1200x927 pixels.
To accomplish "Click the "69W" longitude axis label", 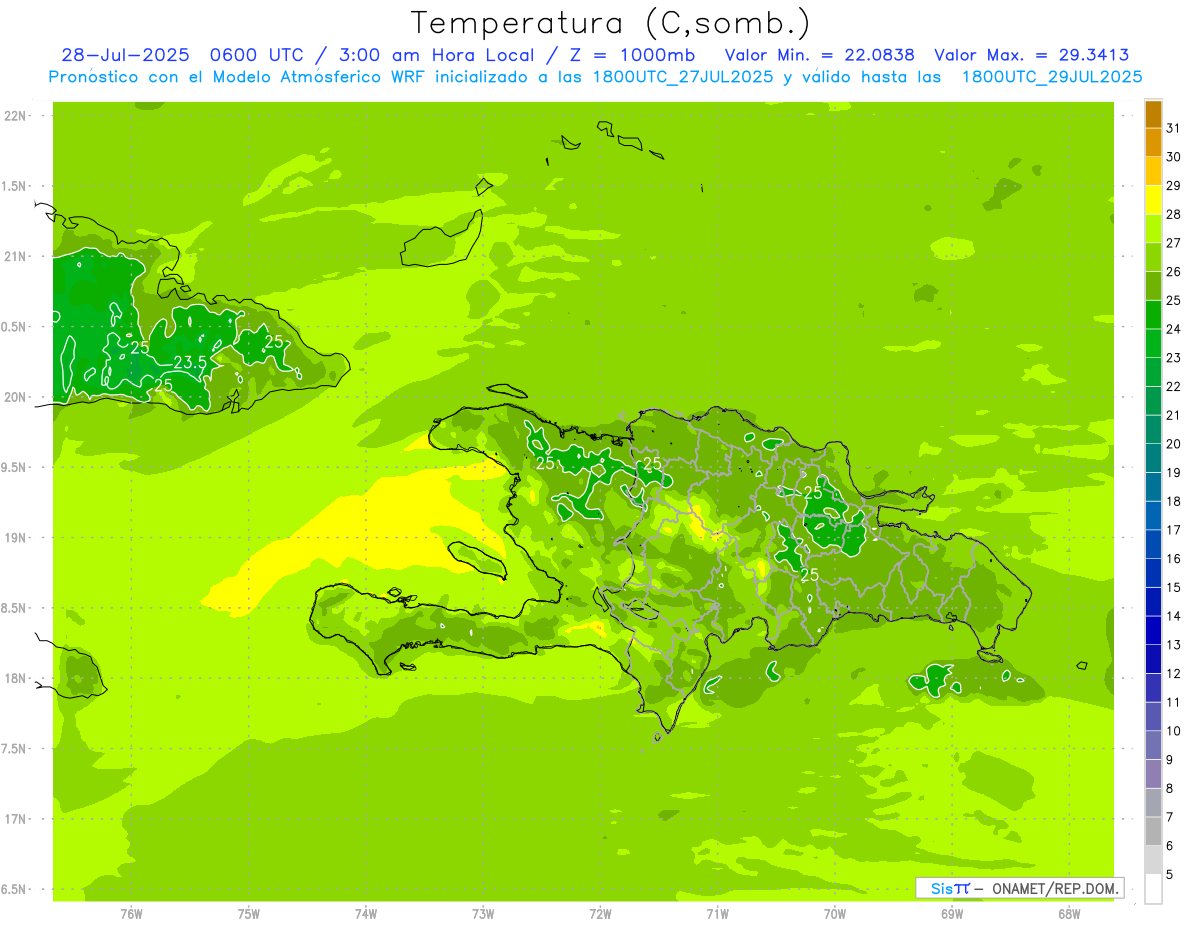I will coord(952,914).
